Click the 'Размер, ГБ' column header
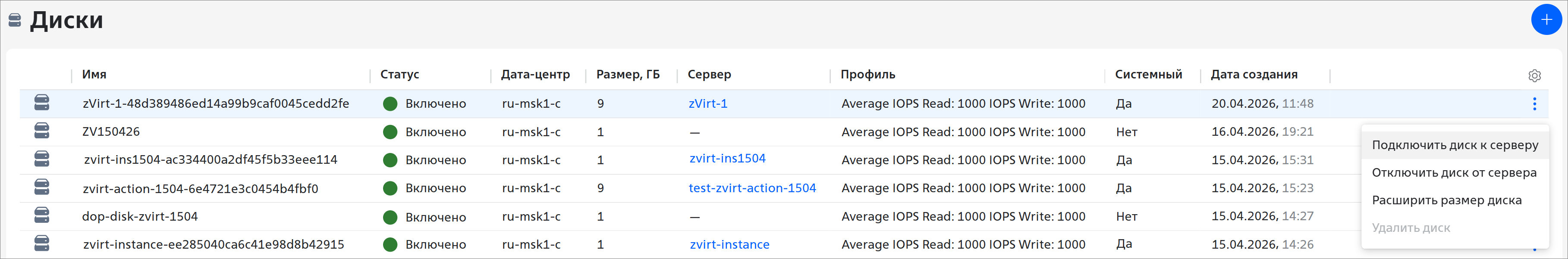 coord(628,75)
